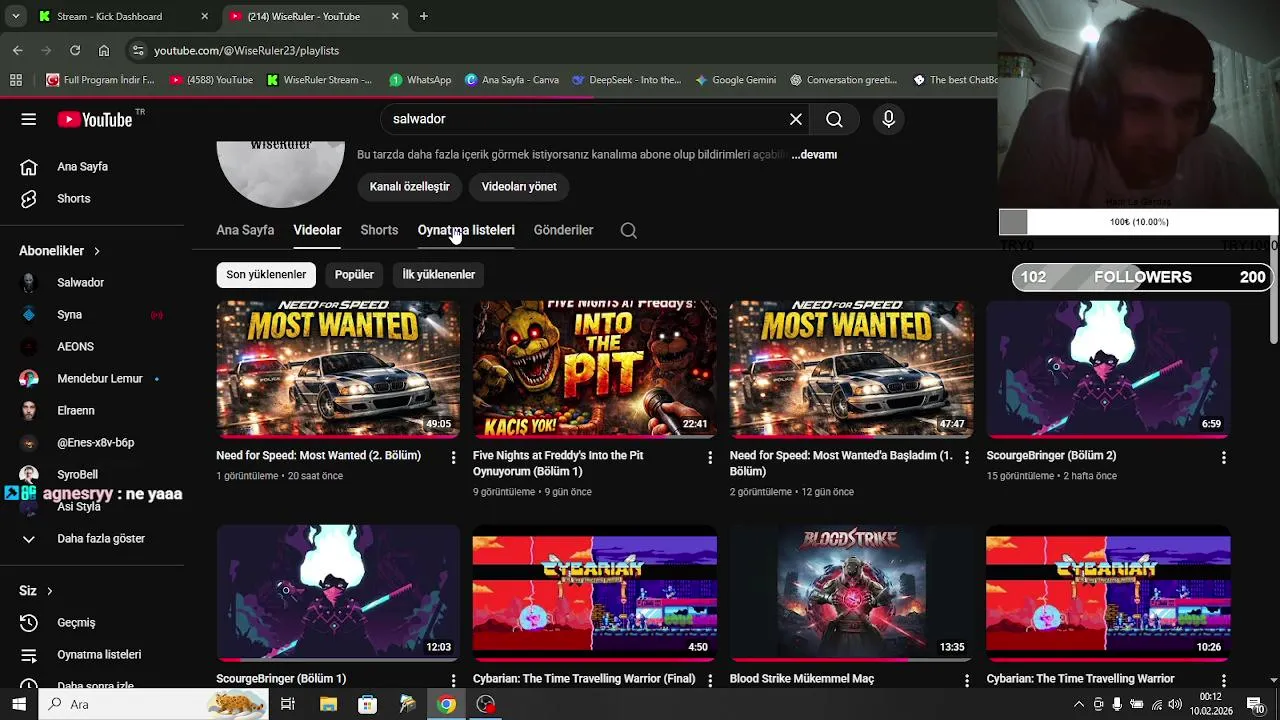Open File Explorer from the taskbar
This screenshot has height=720, width=1280.
(328, 704)
